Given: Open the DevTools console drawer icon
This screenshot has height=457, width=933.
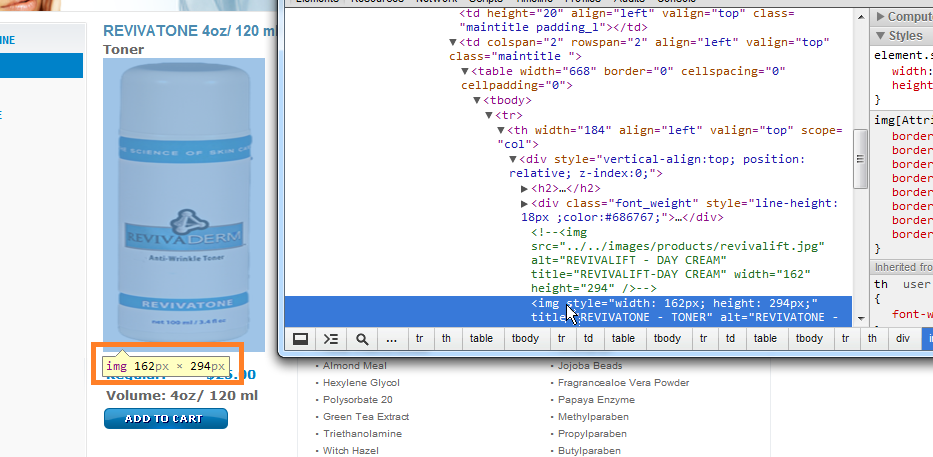Looking at the screenshot, I should 331,339.
